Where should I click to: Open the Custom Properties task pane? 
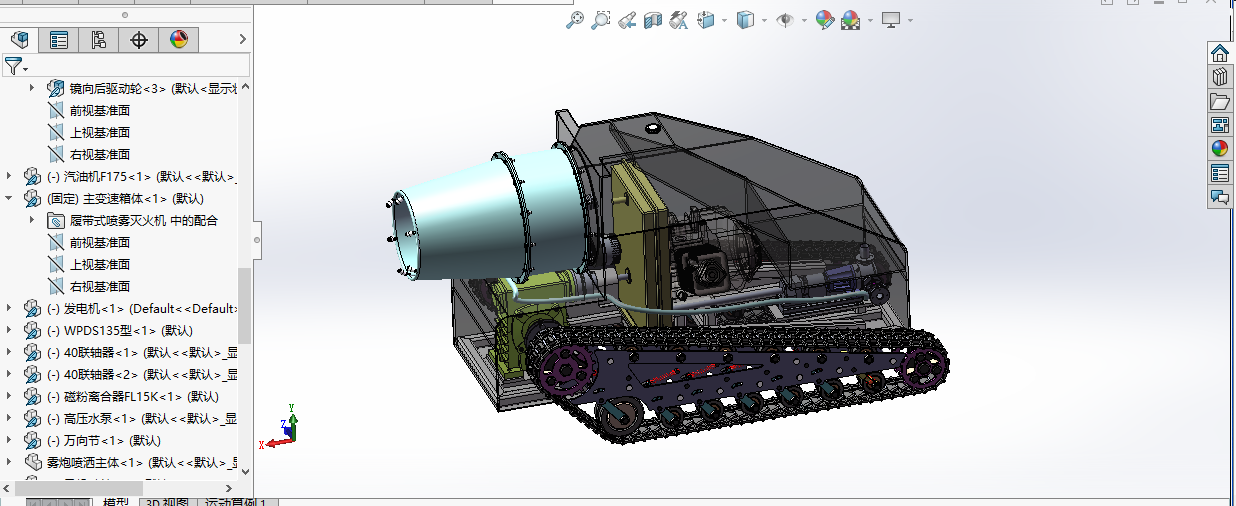pos(1220,172)
